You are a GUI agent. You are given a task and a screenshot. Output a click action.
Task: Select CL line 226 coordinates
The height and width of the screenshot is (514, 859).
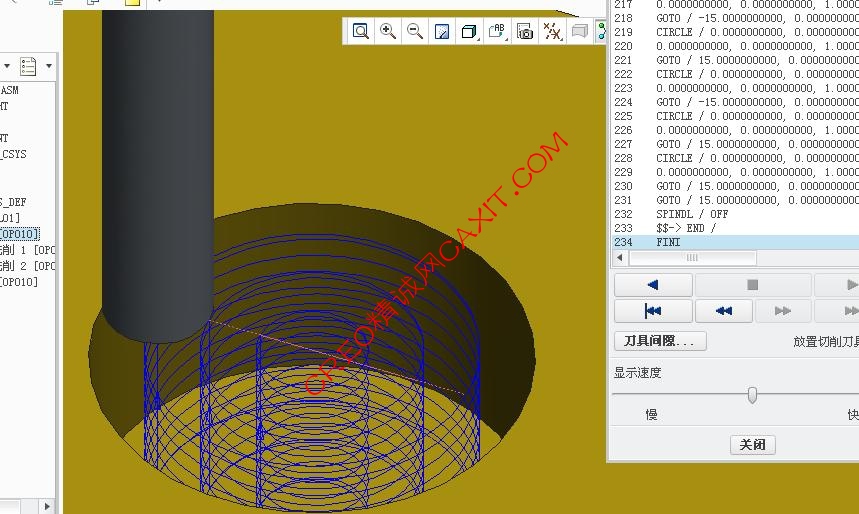735,130
